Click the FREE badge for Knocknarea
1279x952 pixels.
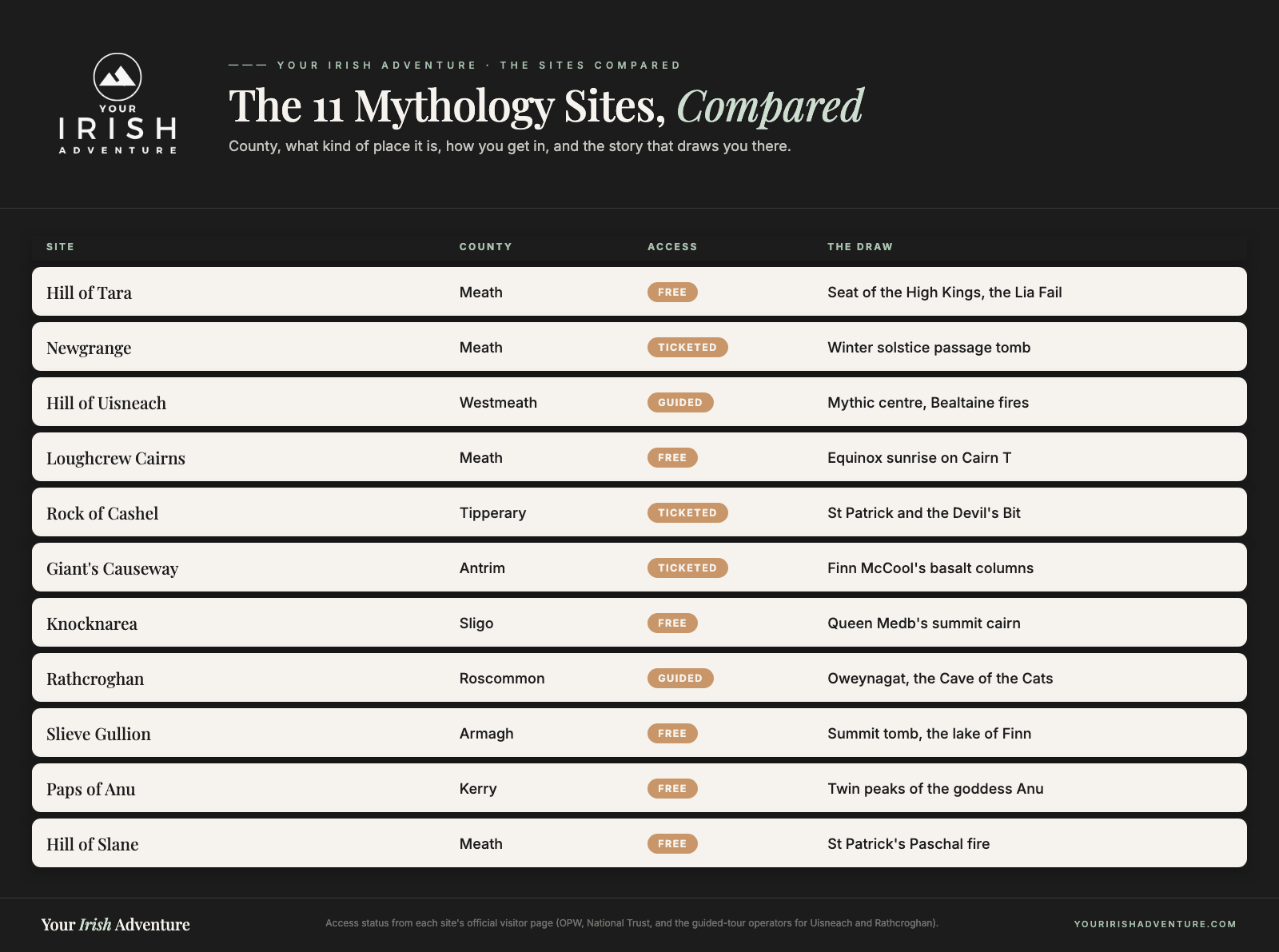pos(672,623)
